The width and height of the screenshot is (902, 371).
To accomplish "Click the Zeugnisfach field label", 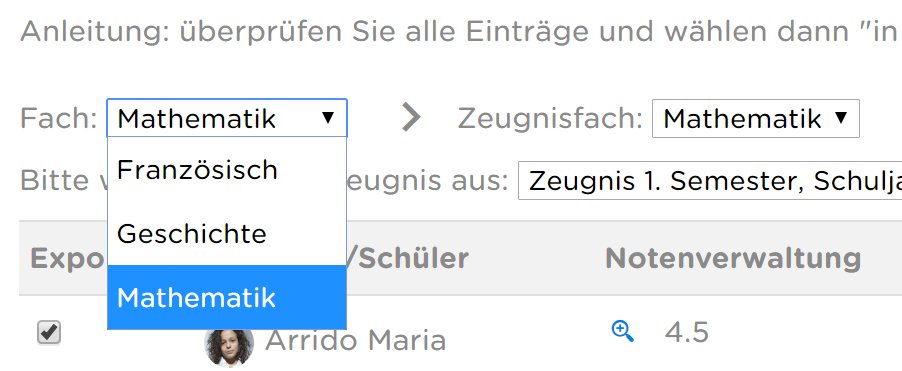I will 550,118.
